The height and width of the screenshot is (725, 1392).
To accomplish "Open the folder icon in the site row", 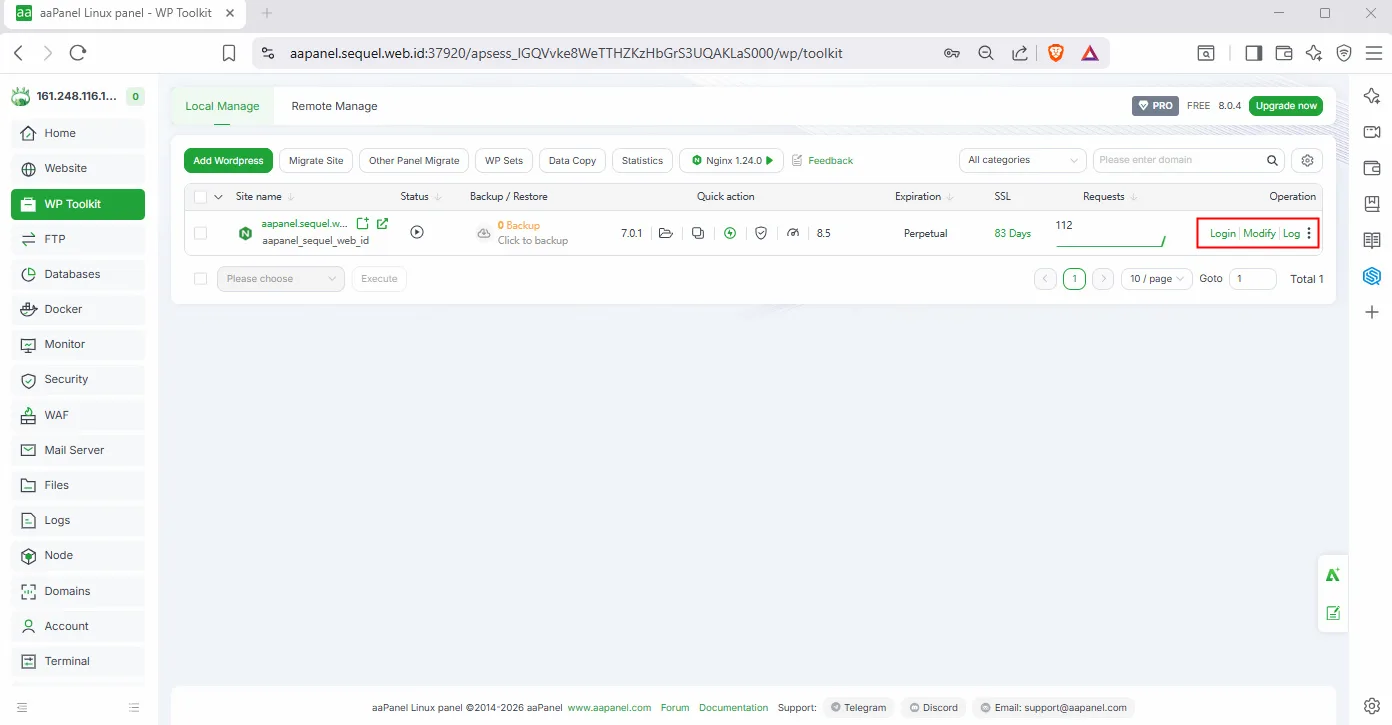I will point(666,233).
